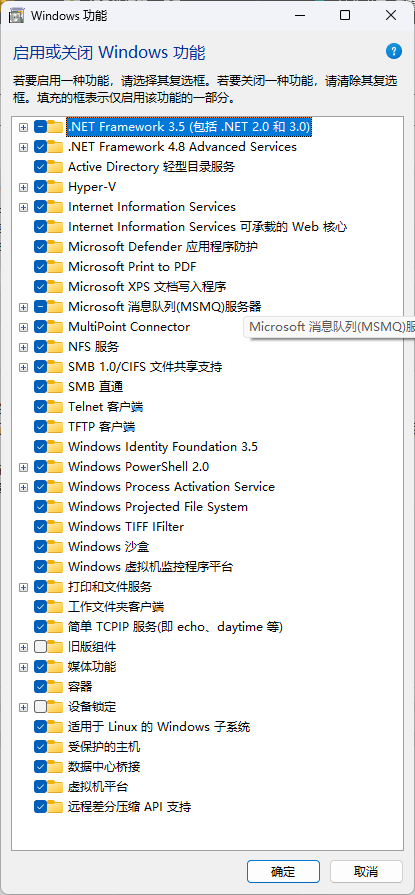Viewport: 415px width, 895px height.
Task: Enable the 旧版组件 checkbox
Action: [x=41, y=647]
